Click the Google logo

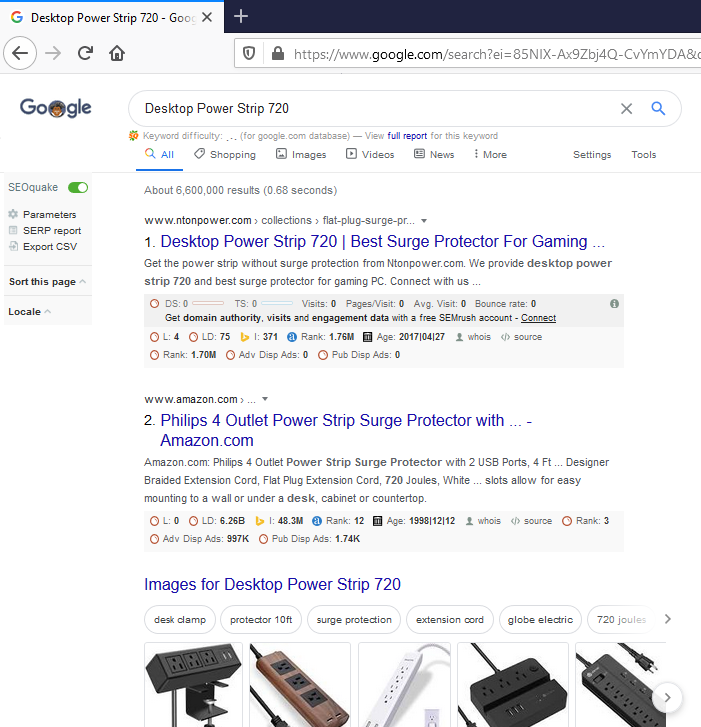coord(56,108)
